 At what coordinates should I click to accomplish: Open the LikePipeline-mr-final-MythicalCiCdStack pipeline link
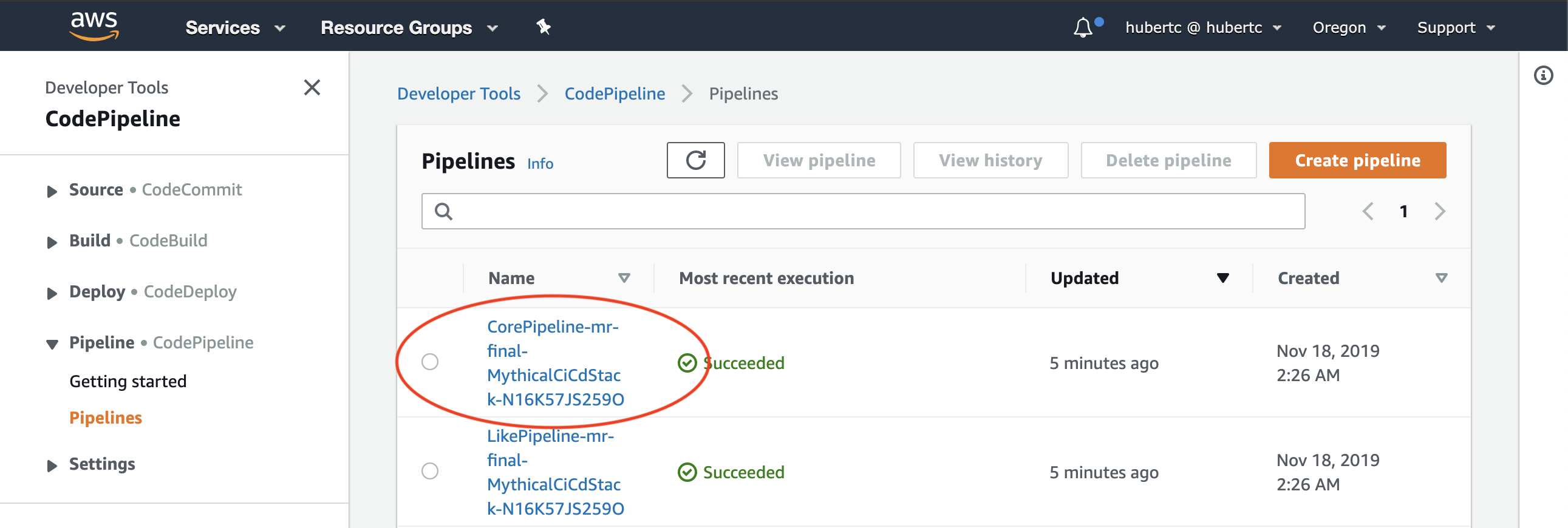(x=555, y=472)
